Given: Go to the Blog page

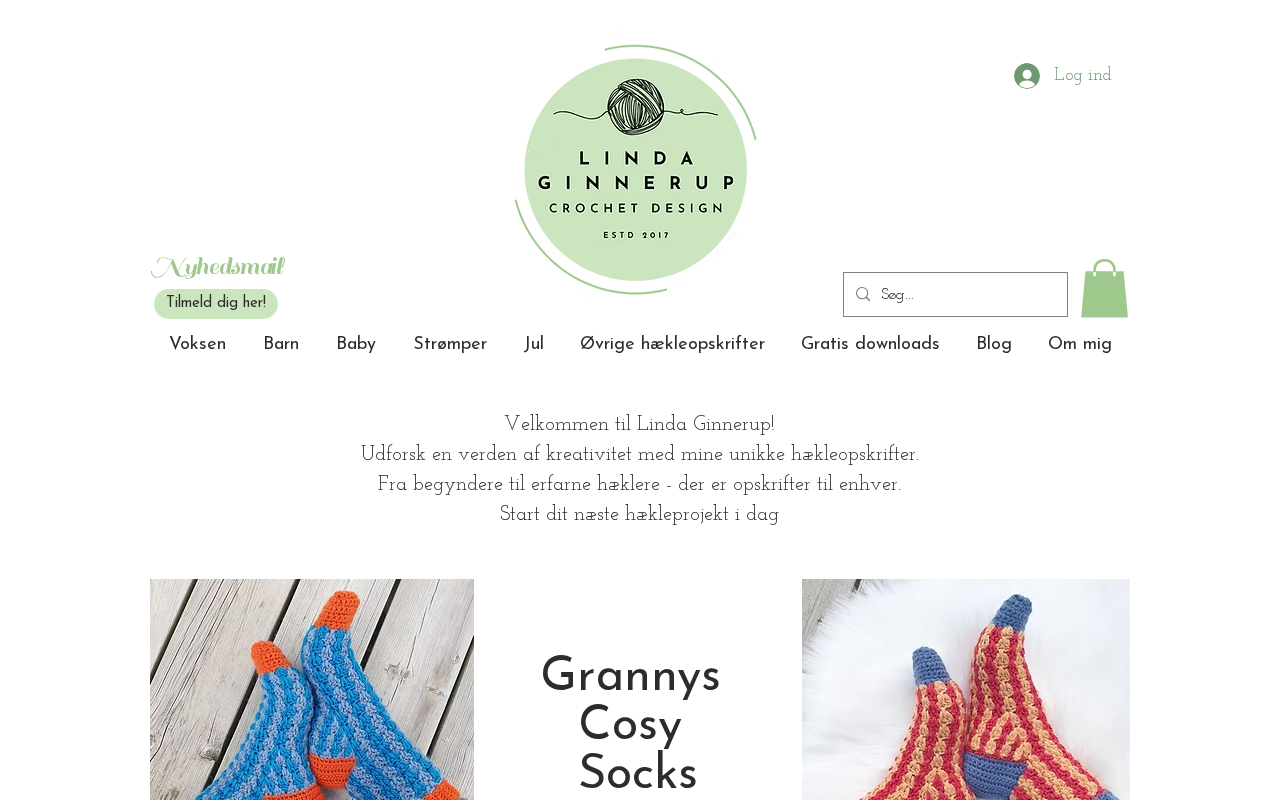Looking at the screenshot, I should coord(994,345).
